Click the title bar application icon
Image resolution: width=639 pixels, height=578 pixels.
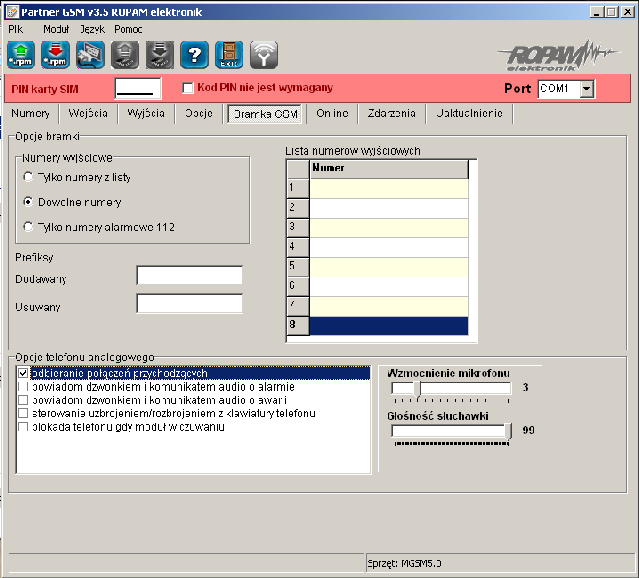click(12, 12)
